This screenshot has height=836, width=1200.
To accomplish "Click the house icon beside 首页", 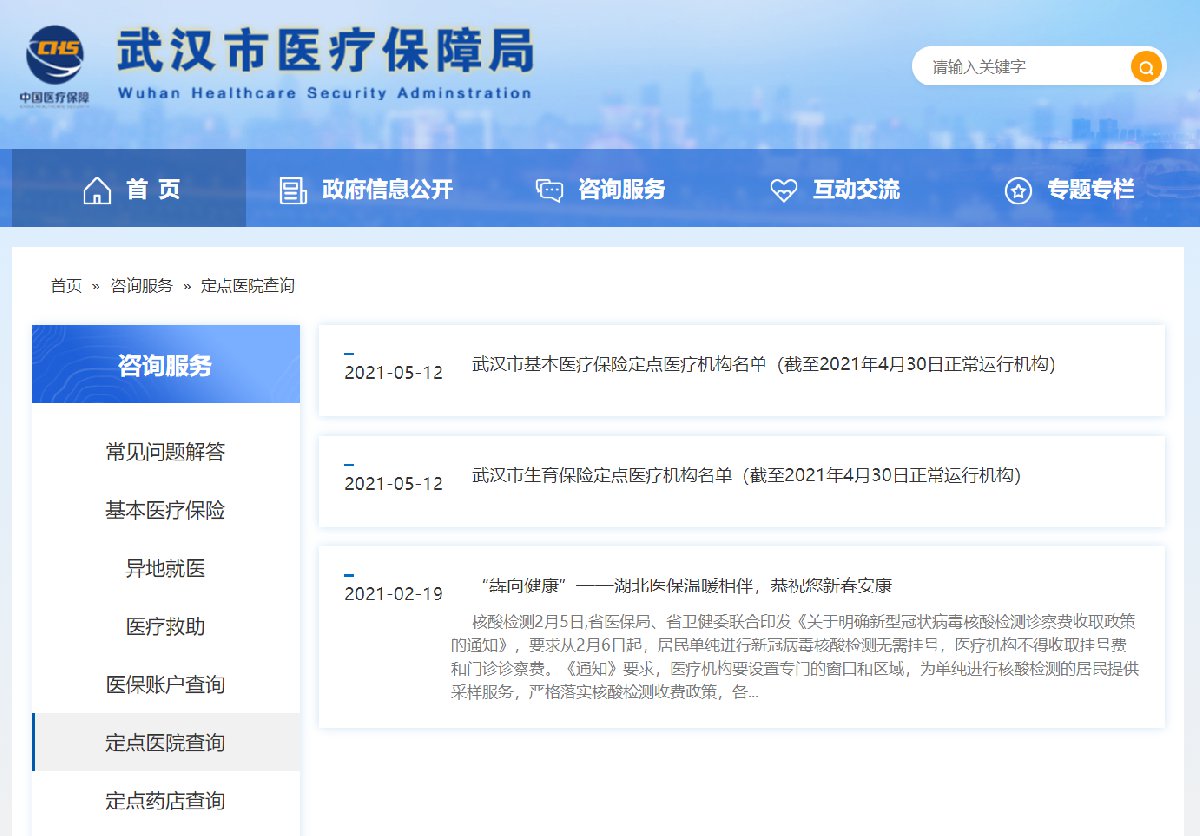I will pyautogui.click(x=97, y=190).
